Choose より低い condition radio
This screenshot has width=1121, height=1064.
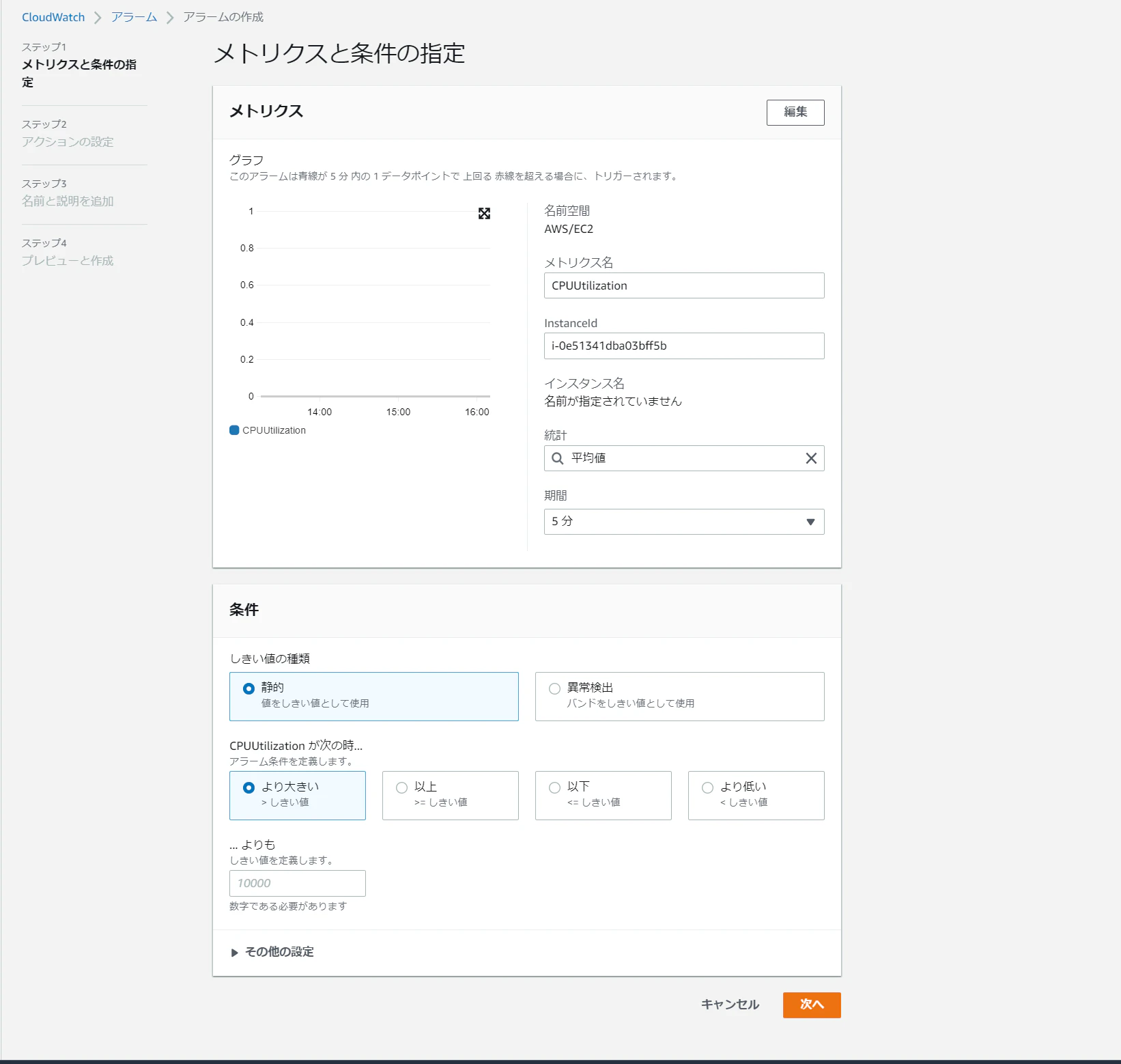tap(707, 787)
